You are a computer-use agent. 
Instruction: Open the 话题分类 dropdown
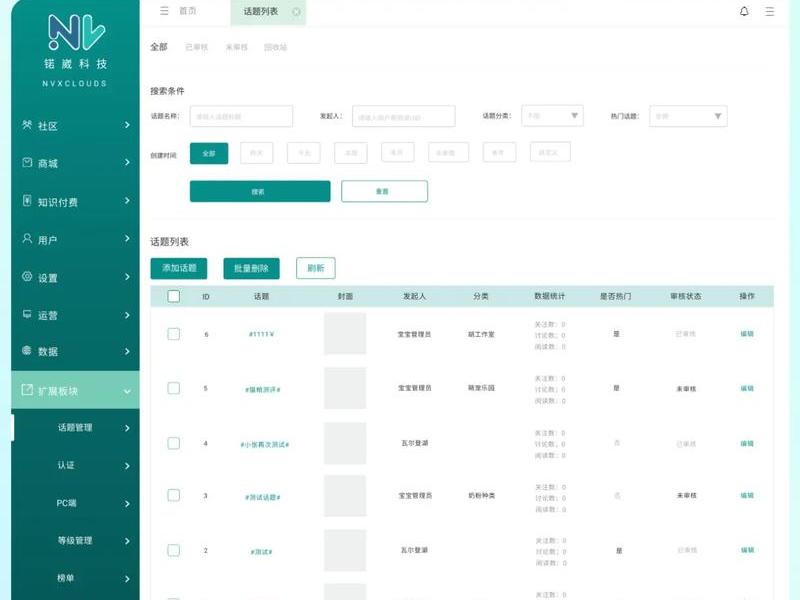[552, 116]
